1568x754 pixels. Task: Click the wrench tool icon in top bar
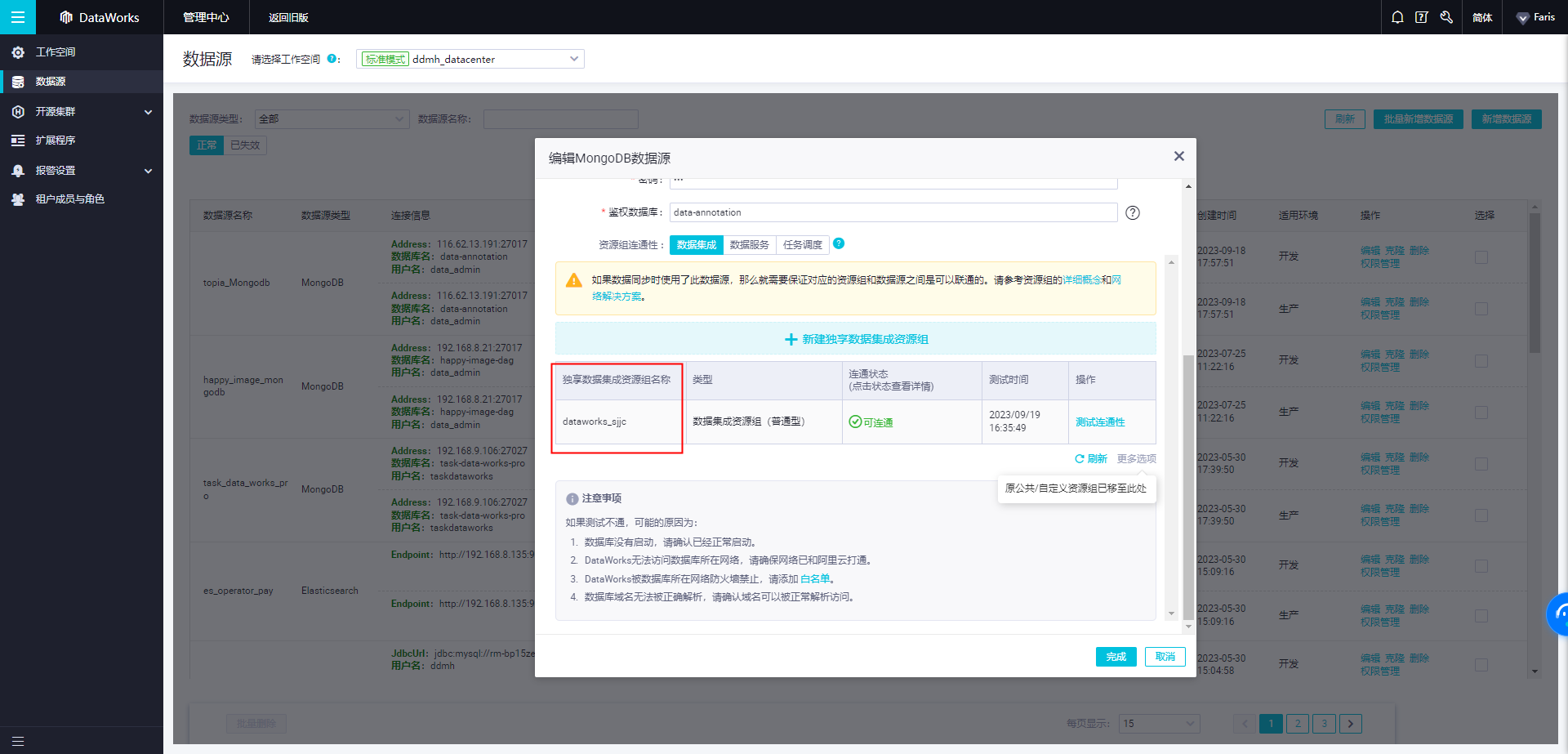pos(1446,17)
